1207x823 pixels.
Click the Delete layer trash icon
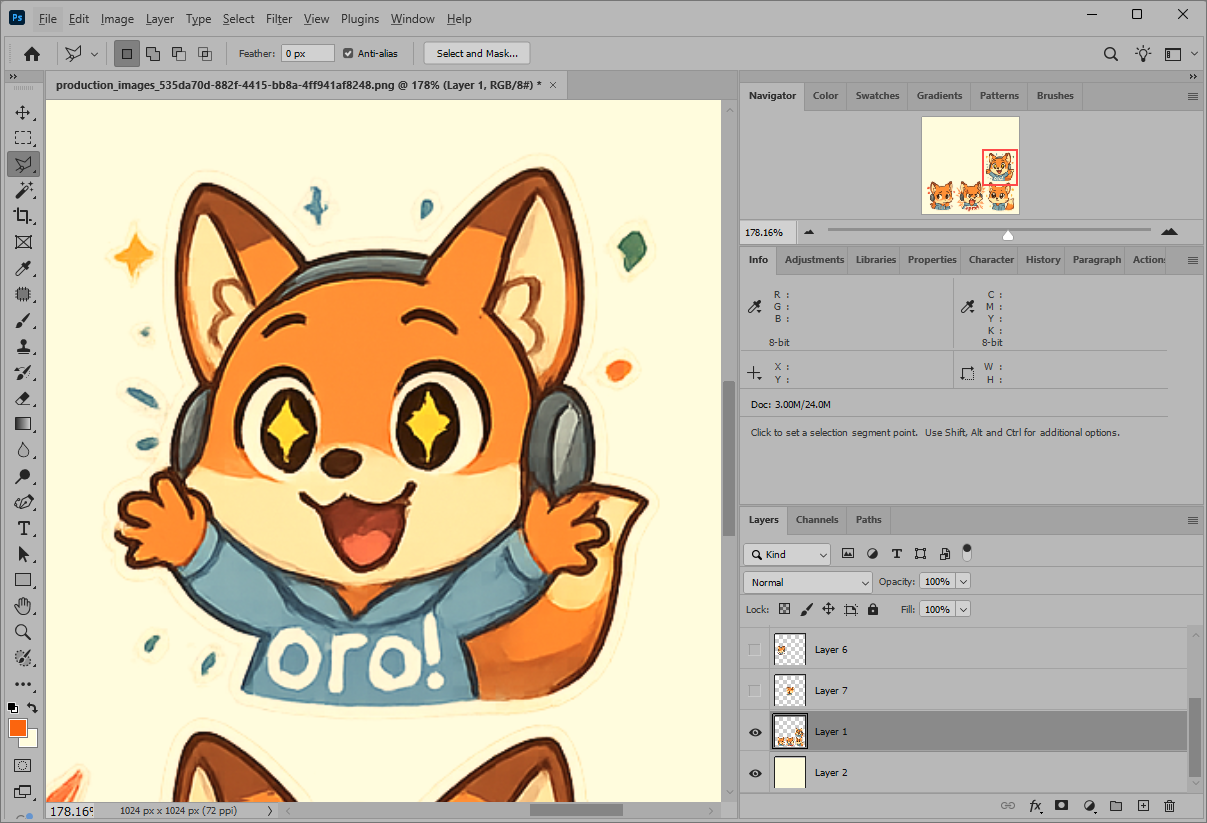(1169, 805)
